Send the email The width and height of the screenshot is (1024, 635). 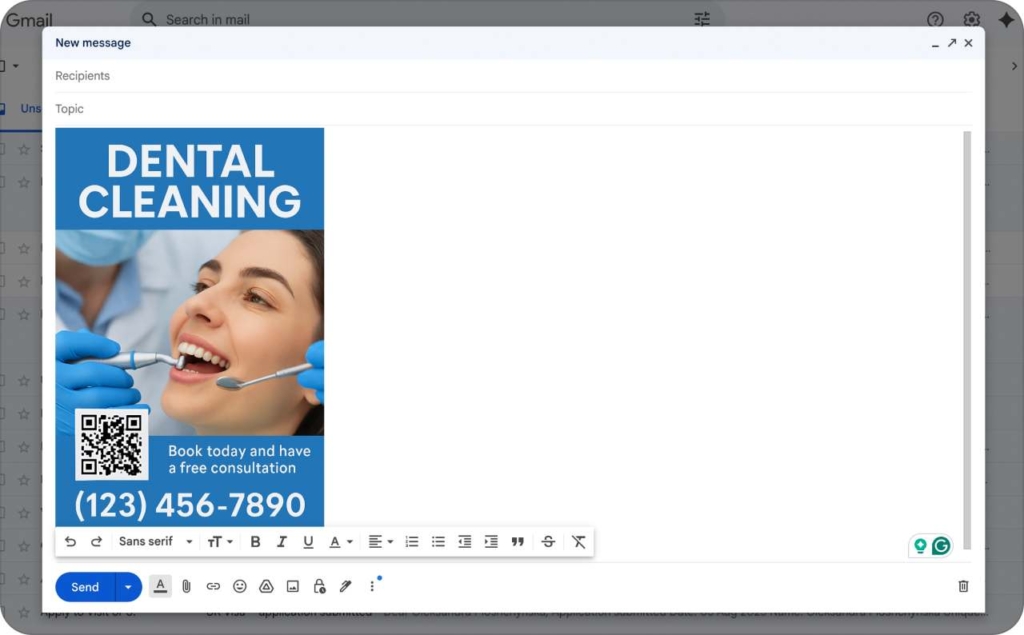point(84,586)
